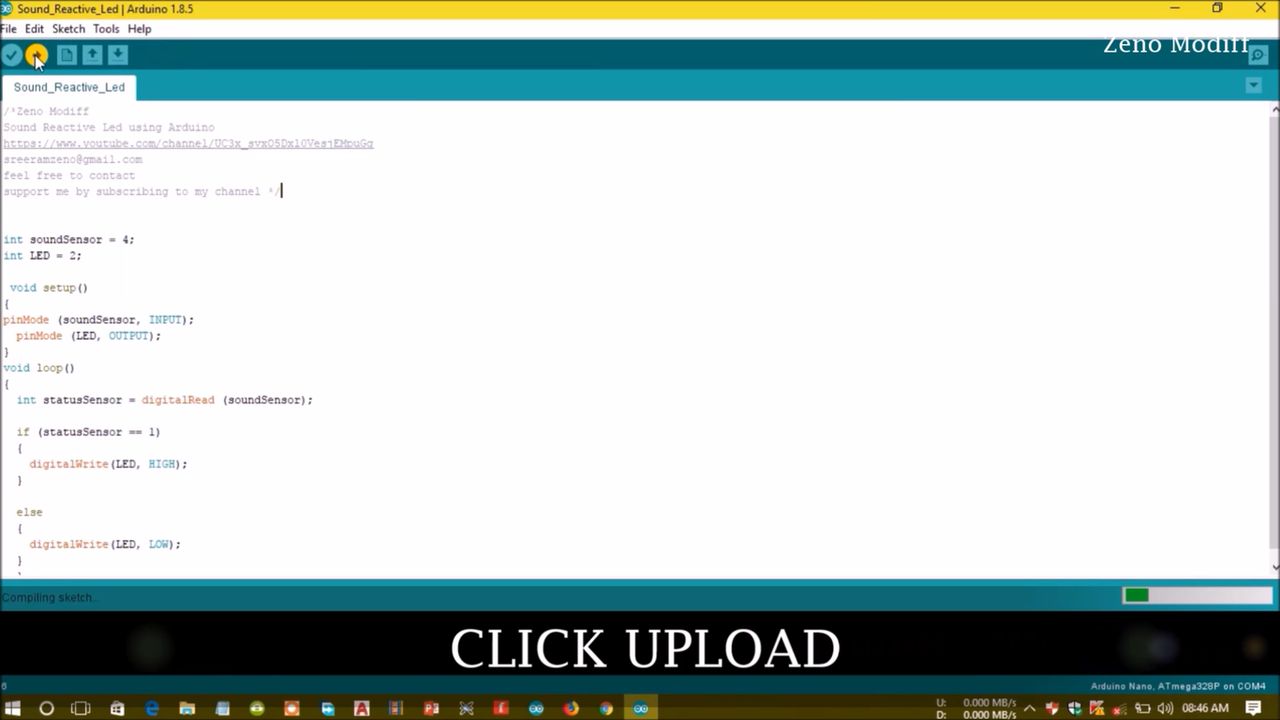Open the Sketch menu

coord(68,29)
